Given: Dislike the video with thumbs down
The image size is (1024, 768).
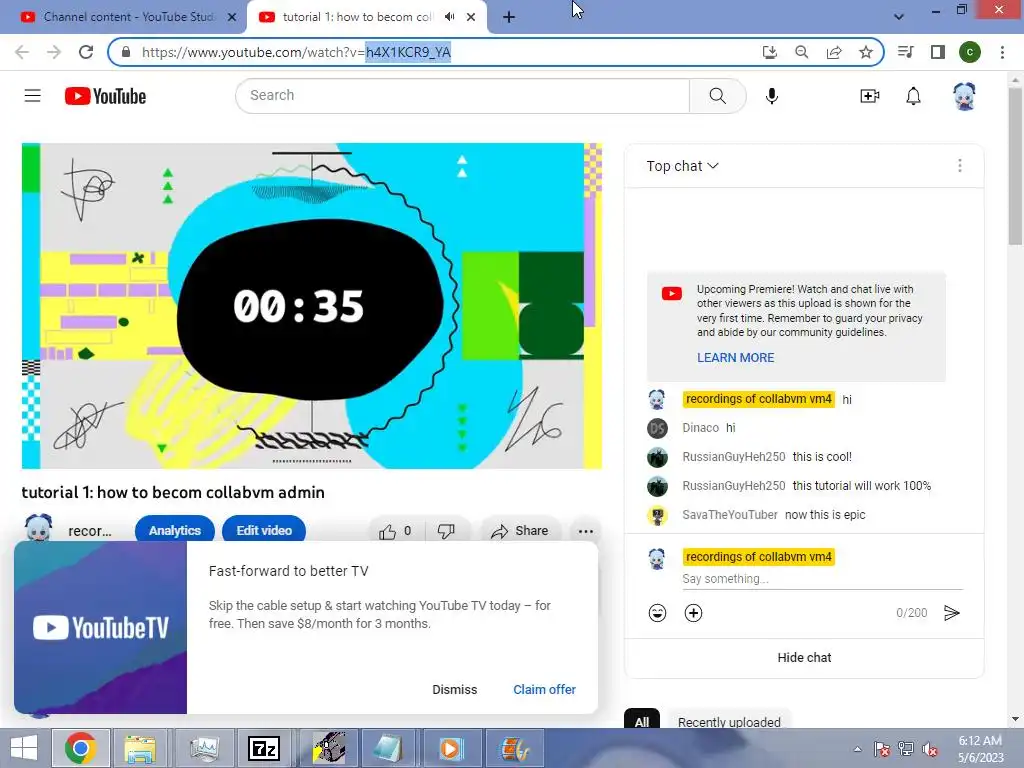Looking at the screenshot, I should [446, 531].
